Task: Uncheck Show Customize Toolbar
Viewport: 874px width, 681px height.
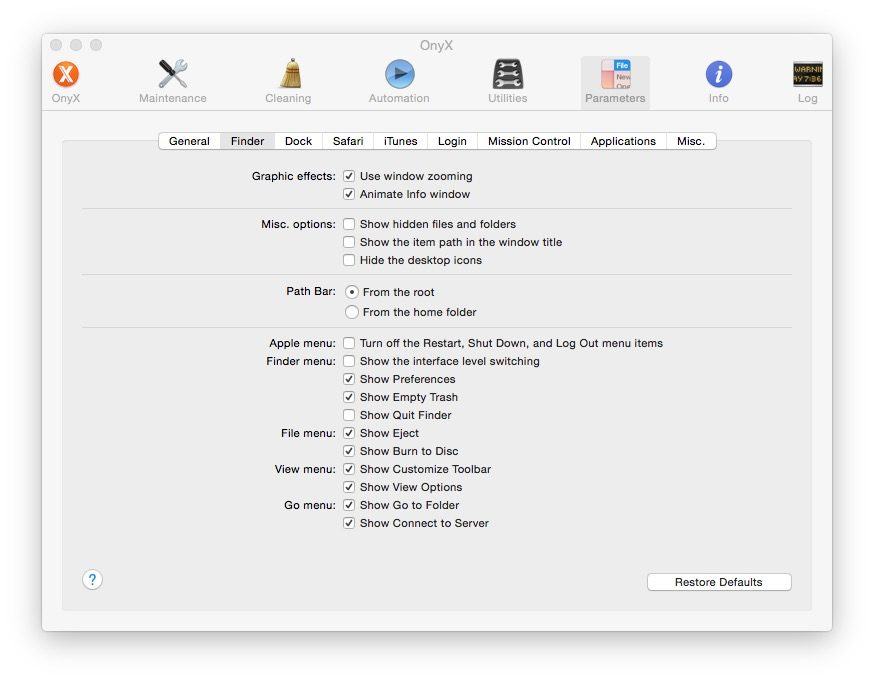Action: click(349, 469)
